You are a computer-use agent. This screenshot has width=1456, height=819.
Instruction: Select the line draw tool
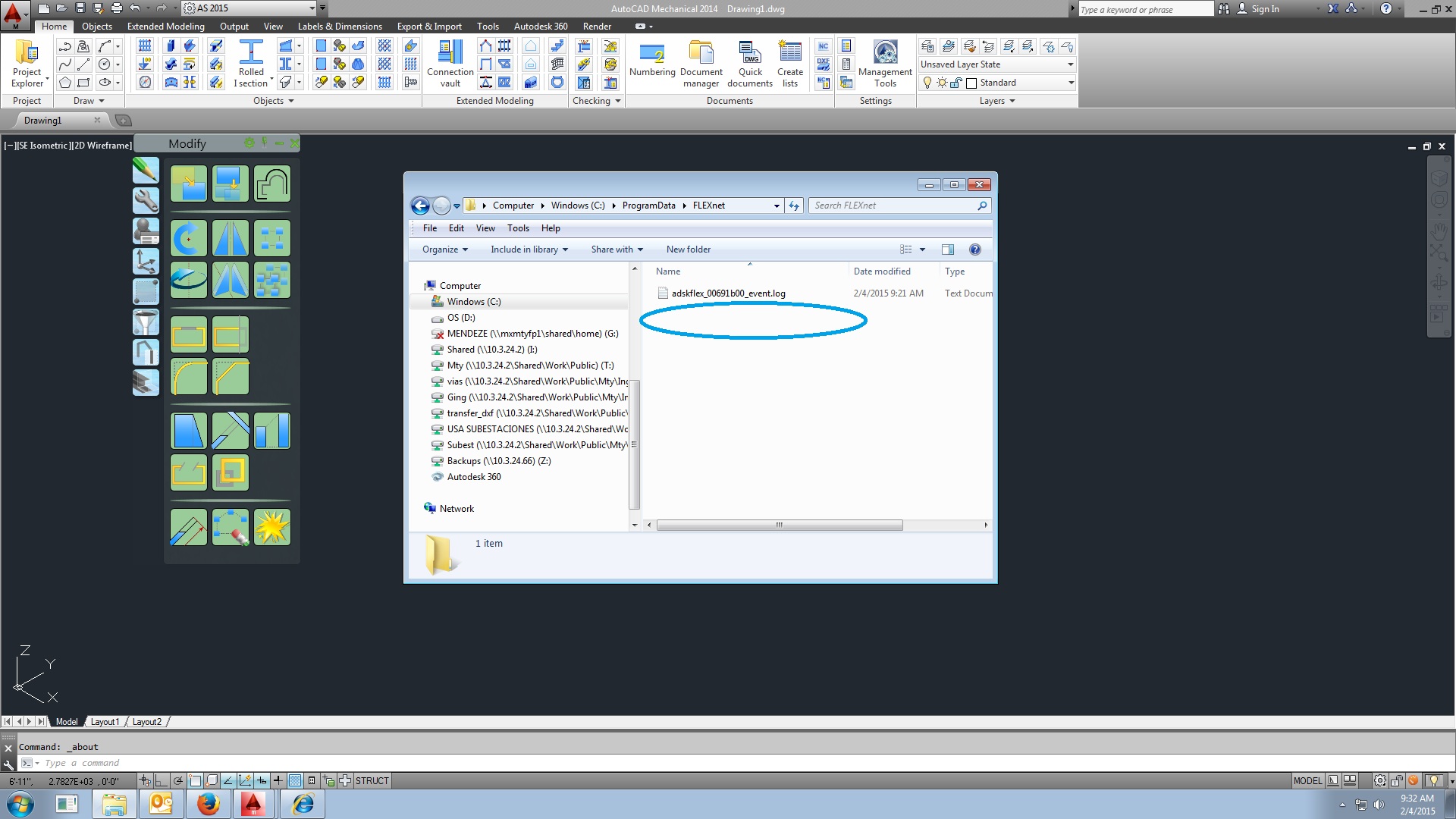(84, 64)
